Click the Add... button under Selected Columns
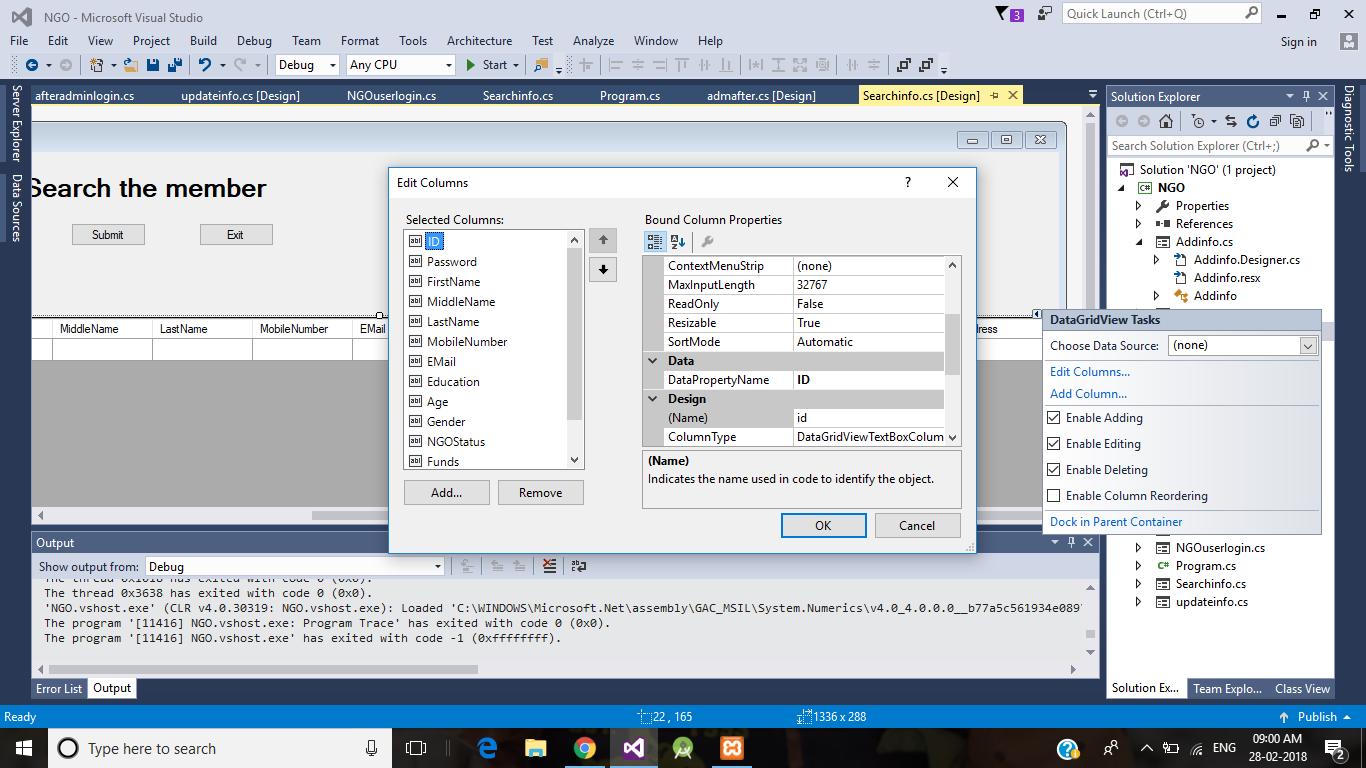 [447, 492]
